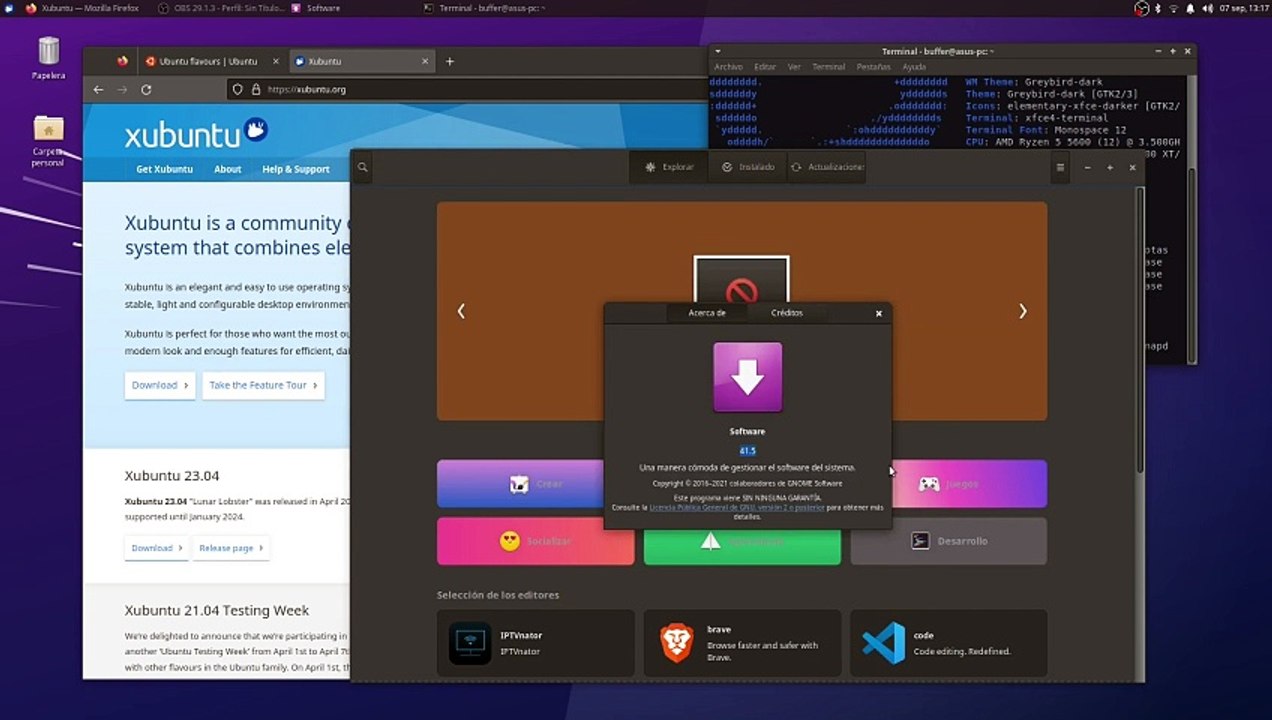Close the Xubuntu browser tab
Viewport: 1272px width, 720px height.
(x=424, y=61)
